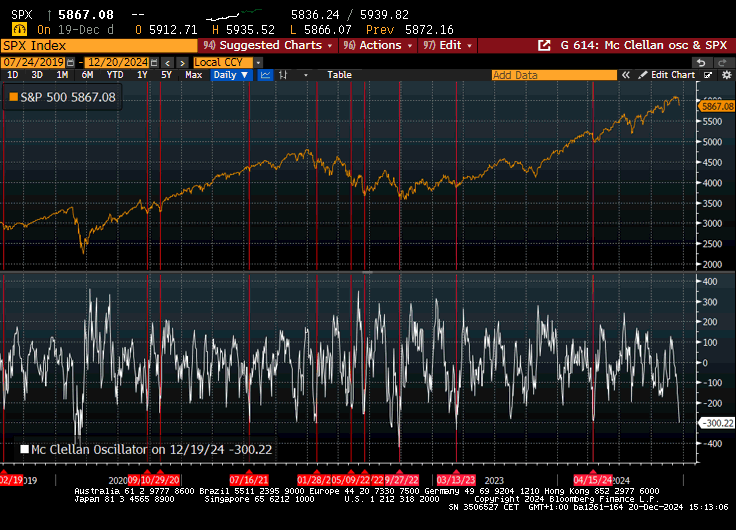
Task: Select the 6M range tab
Action: [x=87, y=75]
